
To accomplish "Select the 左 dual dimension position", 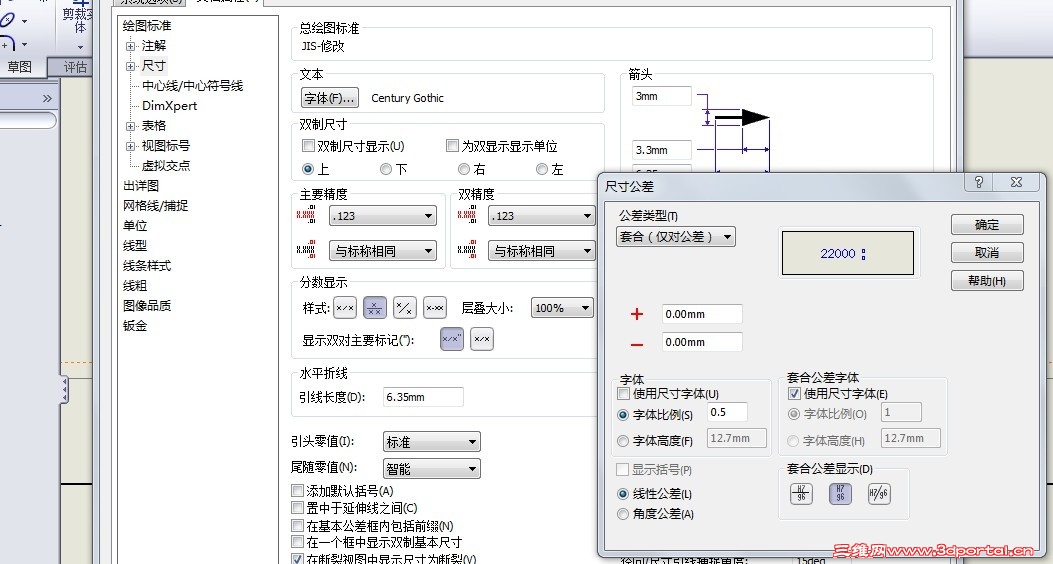I will (542, 169).
